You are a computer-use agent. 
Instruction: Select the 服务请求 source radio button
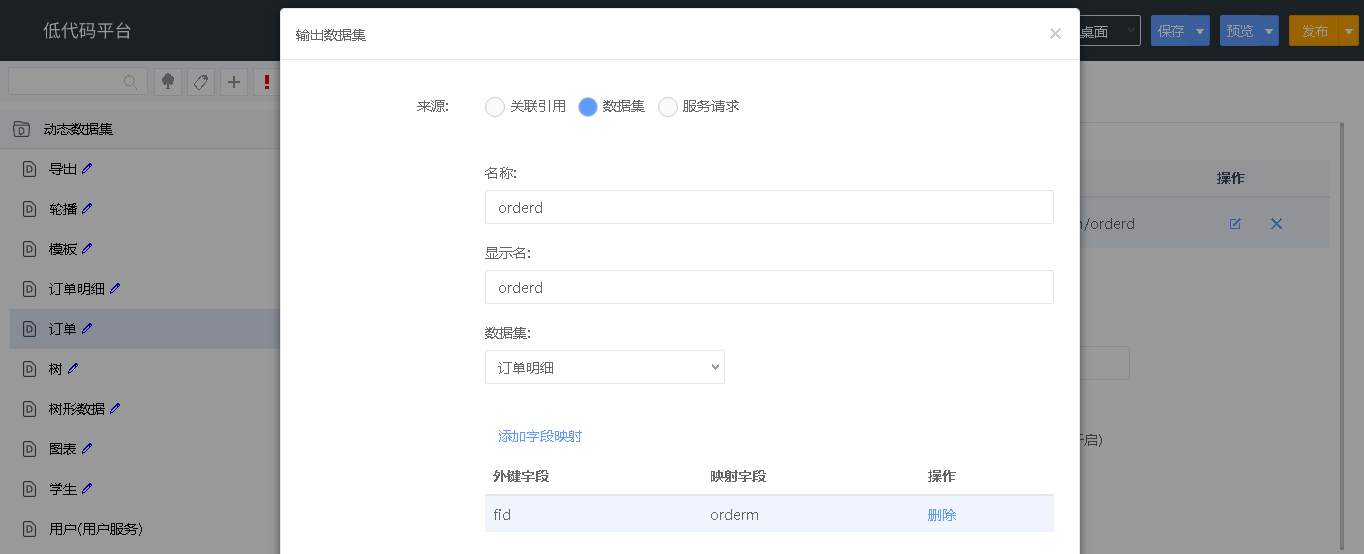coord(668,107)
